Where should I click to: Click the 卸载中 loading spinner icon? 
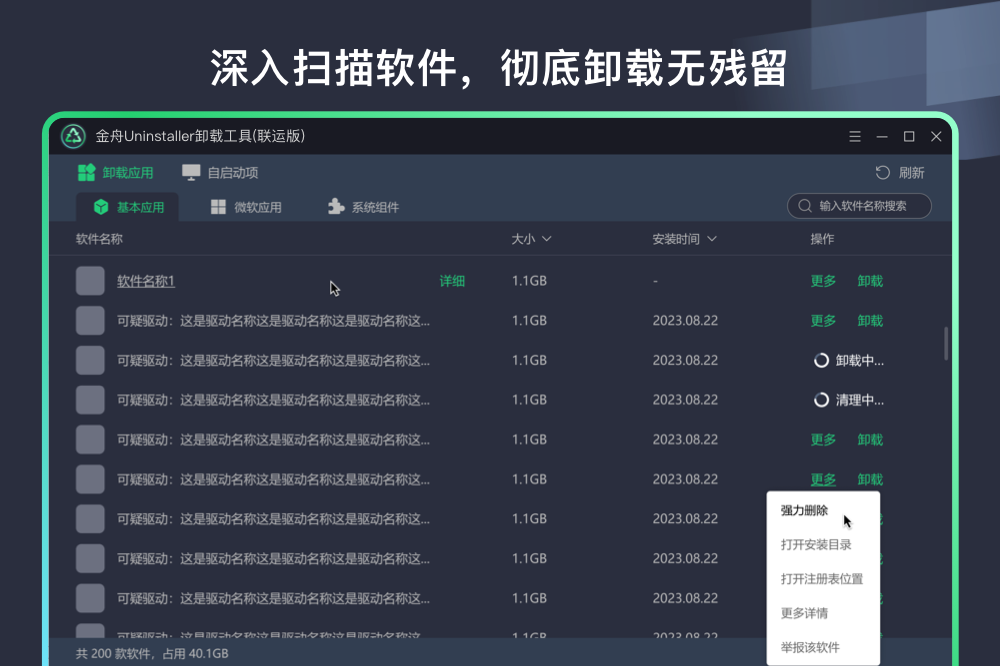point(822,360)
